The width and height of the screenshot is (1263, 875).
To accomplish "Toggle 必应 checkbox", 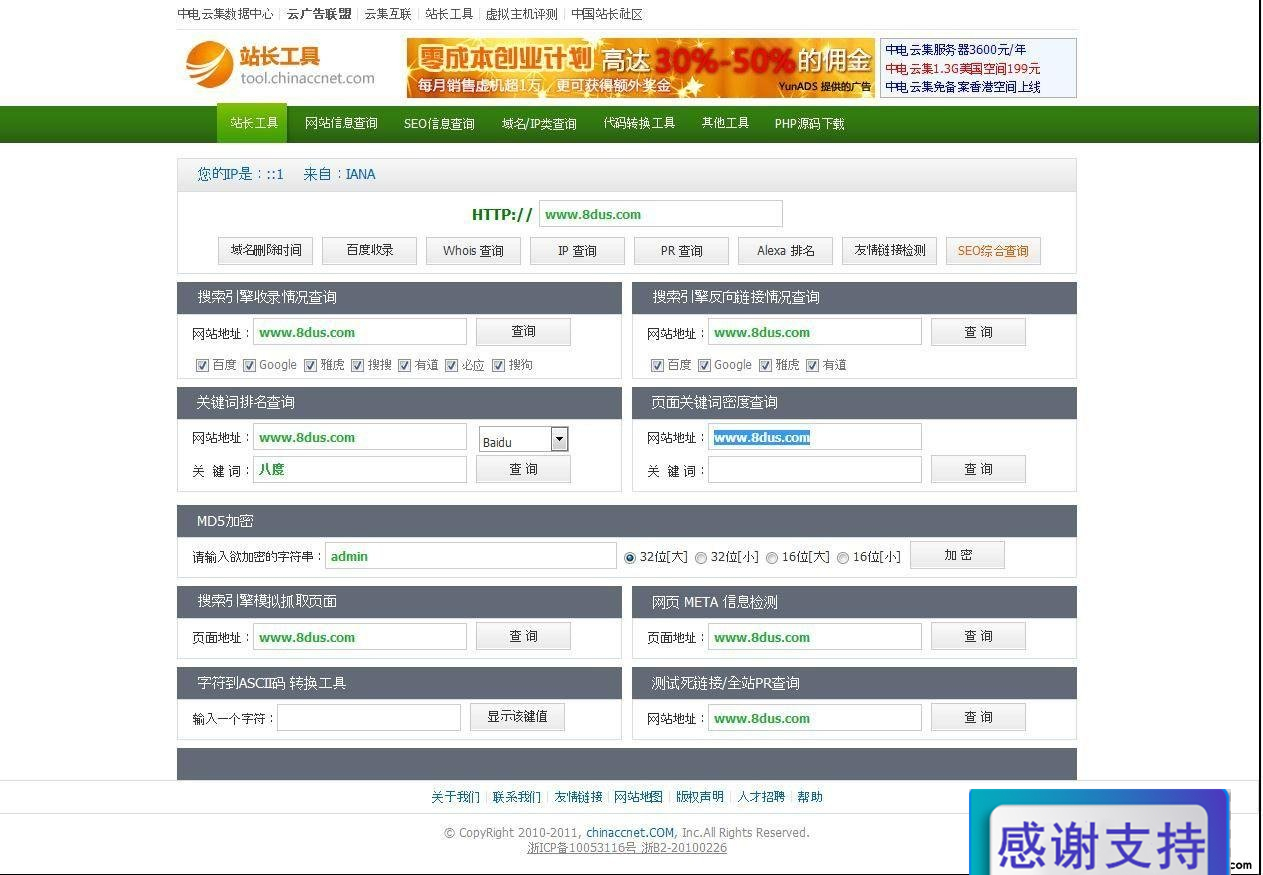I will (451, 365).
